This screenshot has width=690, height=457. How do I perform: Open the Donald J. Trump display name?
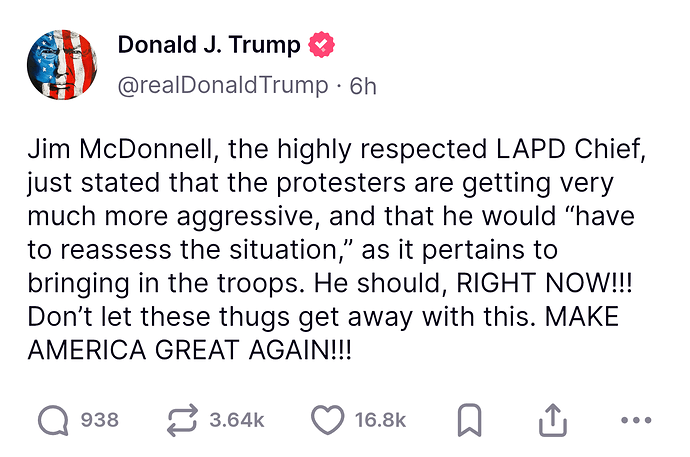[x=209, y=45]
